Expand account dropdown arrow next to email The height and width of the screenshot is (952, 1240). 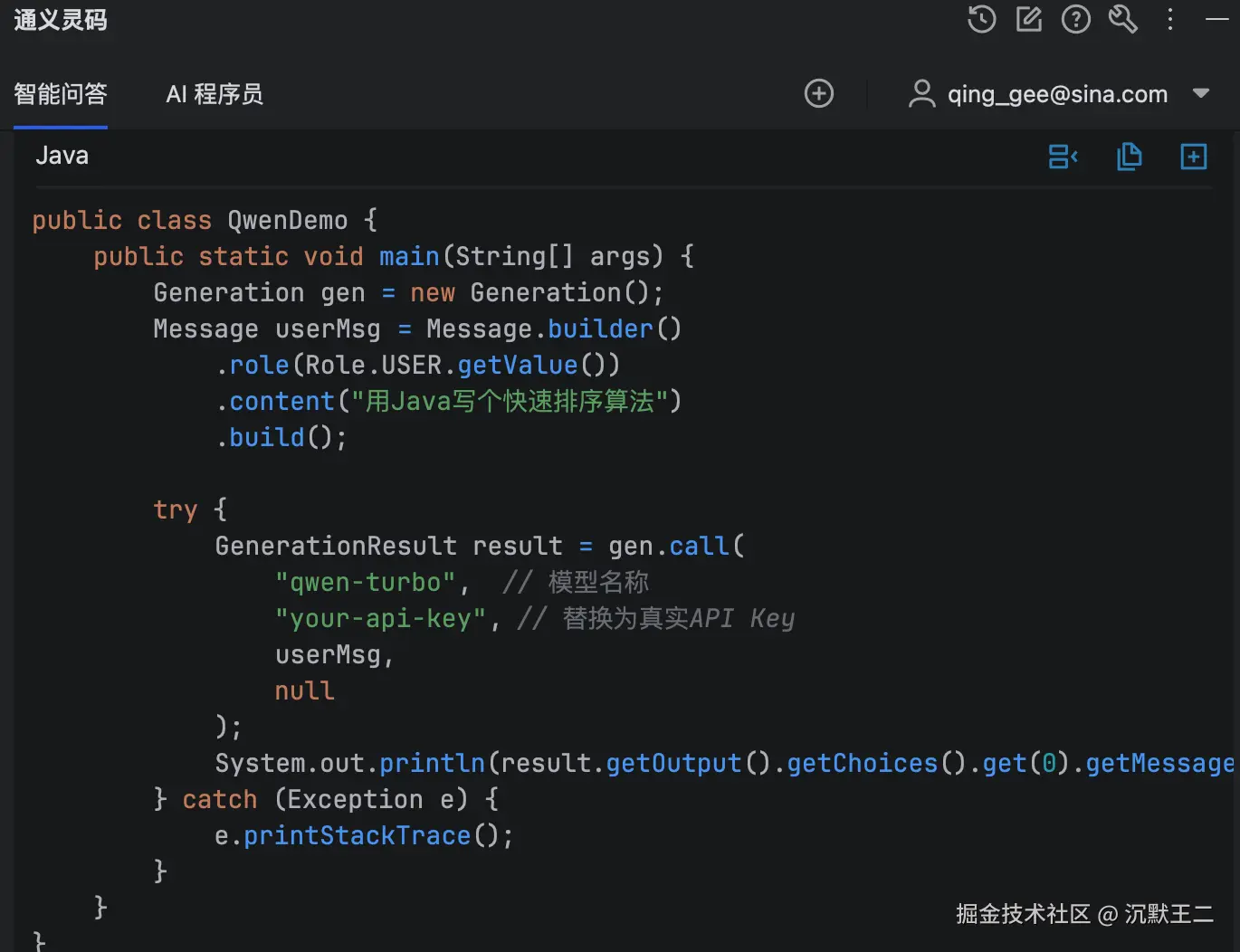pyautogui.click(x=1201, y=93)
